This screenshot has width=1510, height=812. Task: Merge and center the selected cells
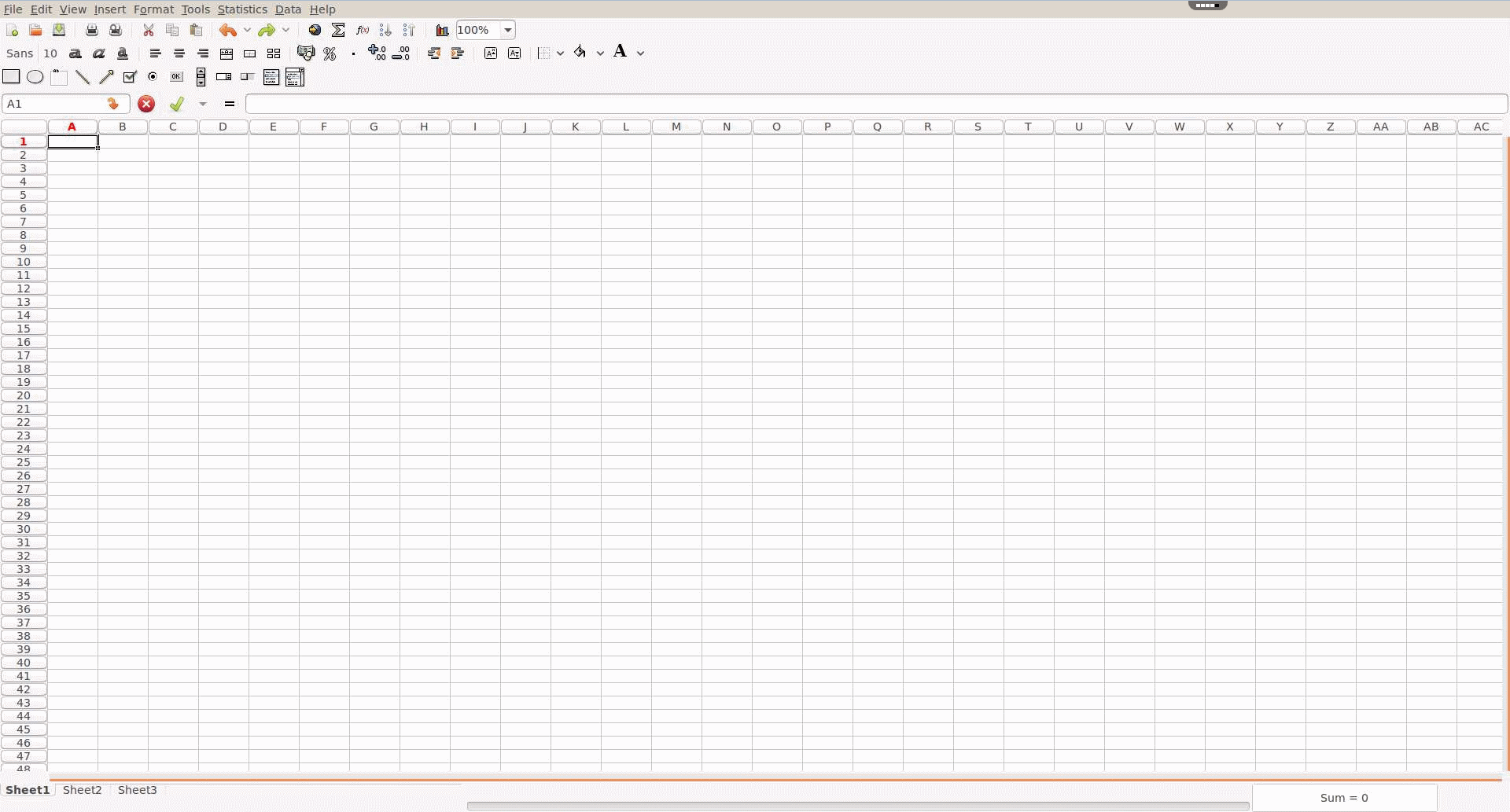[226, 53]
